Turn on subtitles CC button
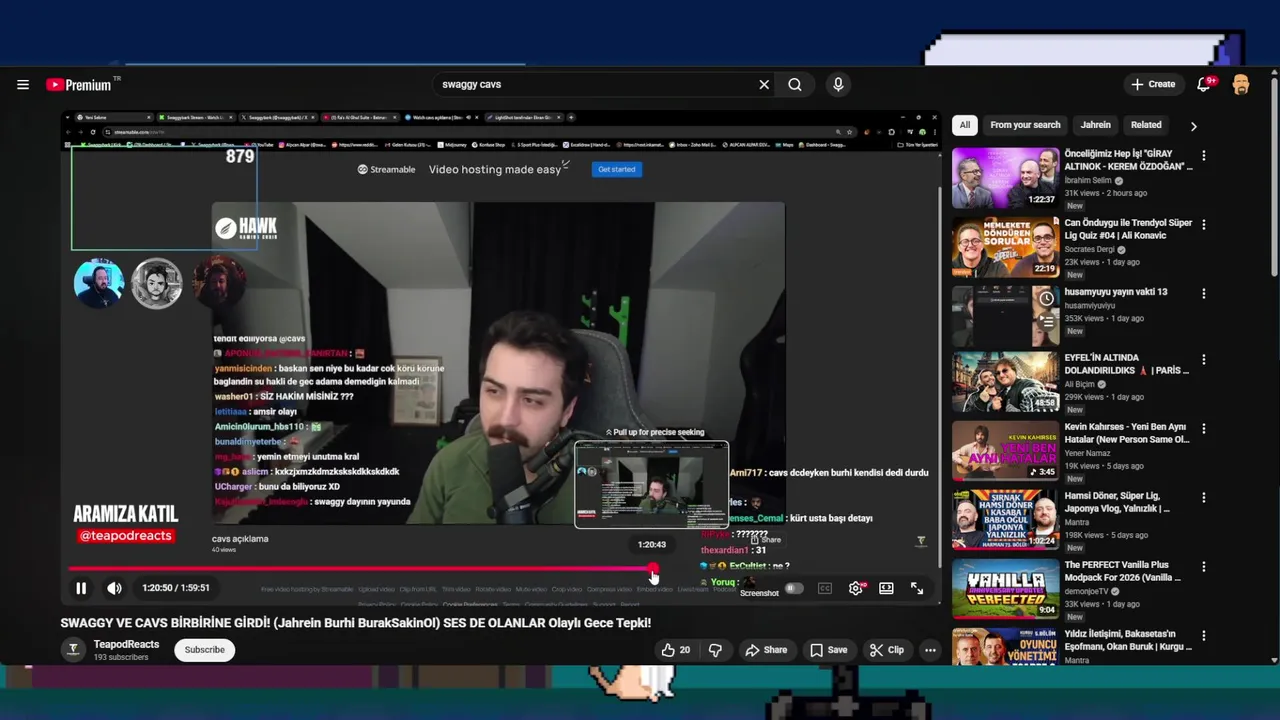The width and height of the screenshot is (1280, 720). coord(825,588)
